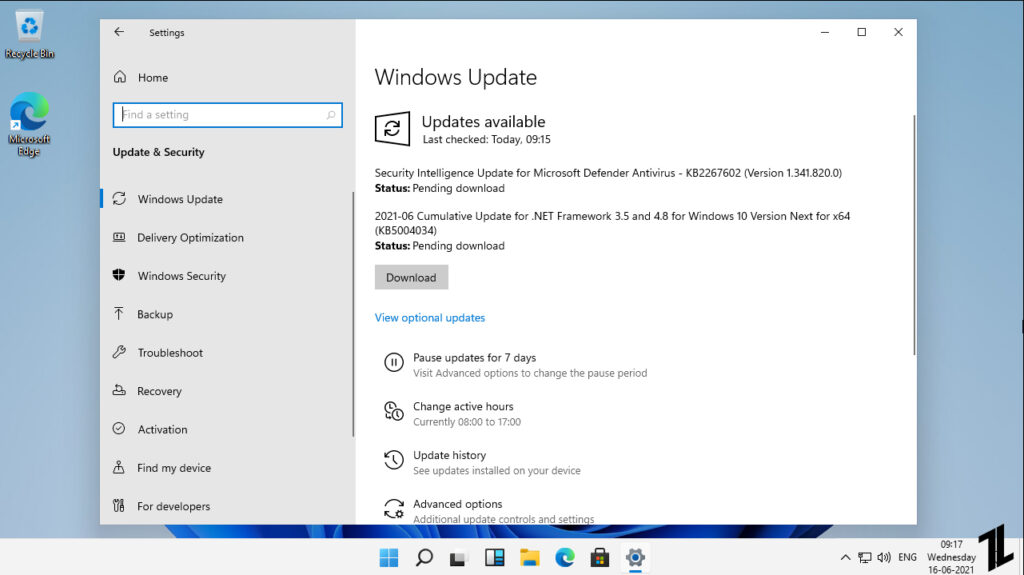1024x575 pixels.
Task: Click the Update history clock-arrow icon
Action: coord(394,459)
